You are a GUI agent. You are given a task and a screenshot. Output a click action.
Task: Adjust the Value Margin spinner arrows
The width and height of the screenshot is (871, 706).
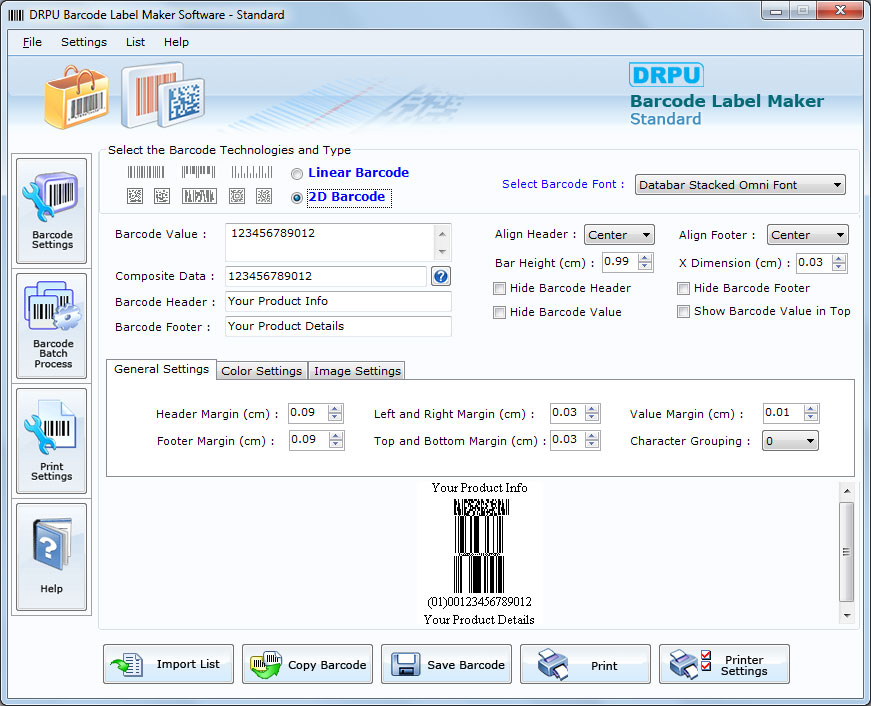point(810,413)
